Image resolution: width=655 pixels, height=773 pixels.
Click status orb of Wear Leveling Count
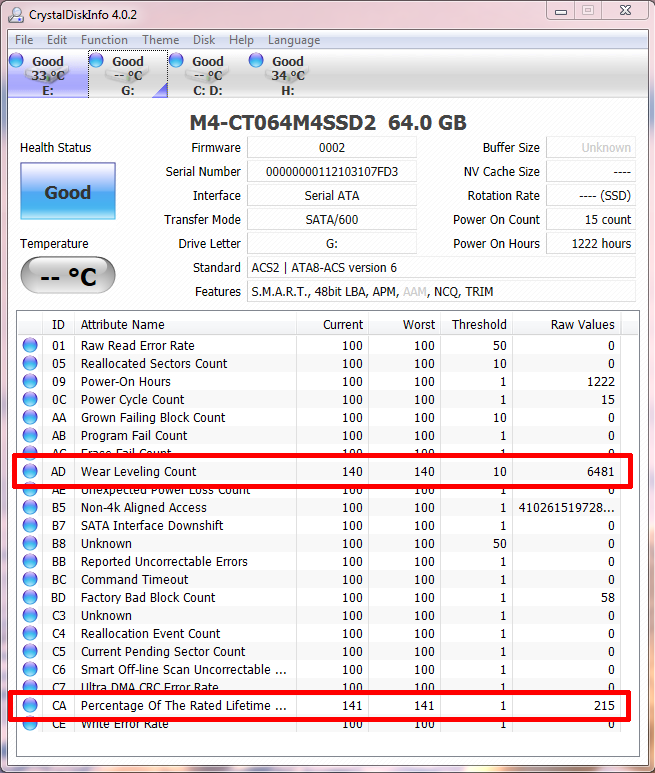point(30,471)
